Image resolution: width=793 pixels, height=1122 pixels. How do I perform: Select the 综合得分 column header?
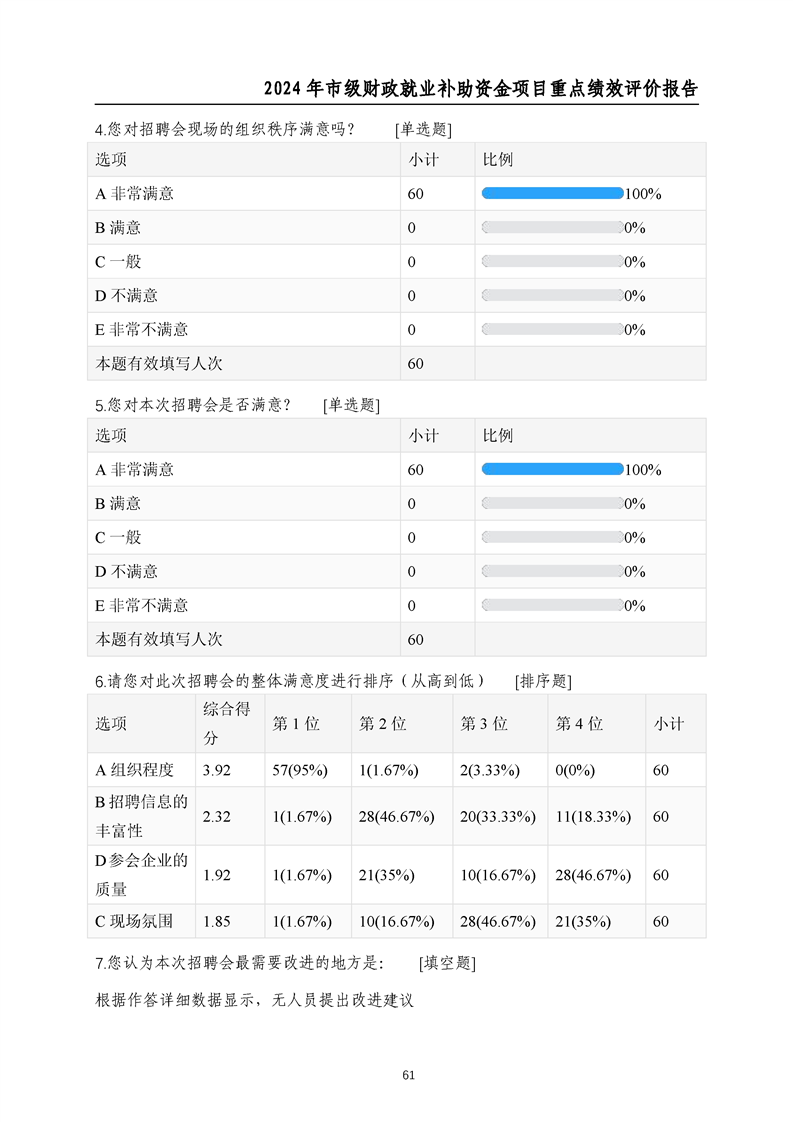coord(227,723)
